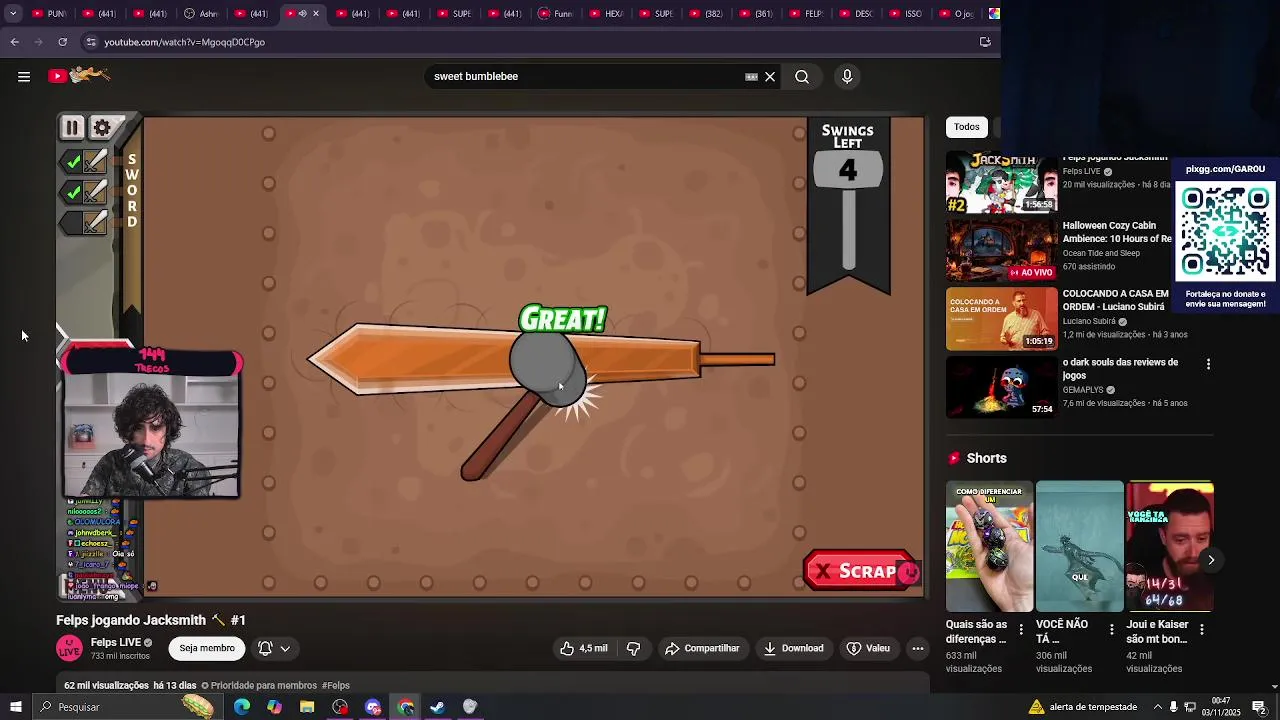Open the tab search dropdown chevron

[13, 14]
